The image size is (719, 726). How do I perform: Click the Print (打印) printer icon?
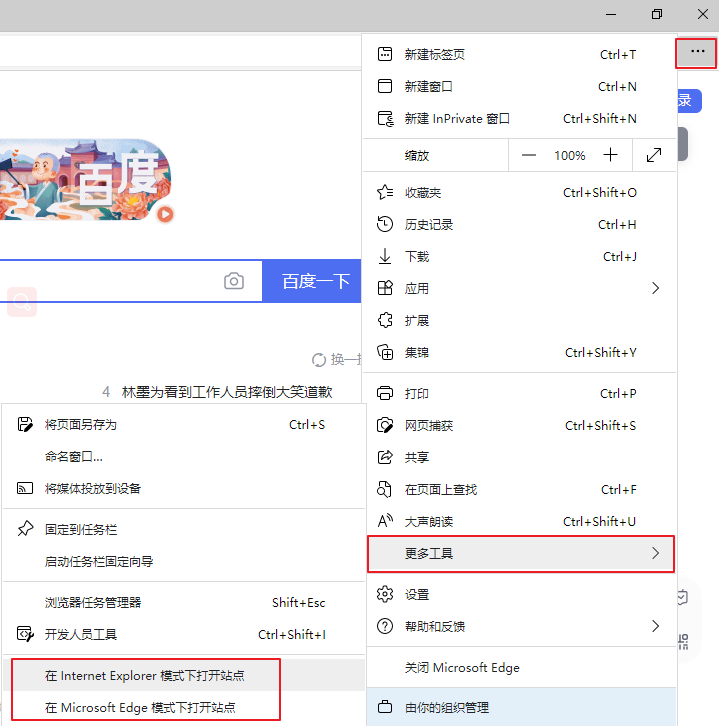pos(385,393)
